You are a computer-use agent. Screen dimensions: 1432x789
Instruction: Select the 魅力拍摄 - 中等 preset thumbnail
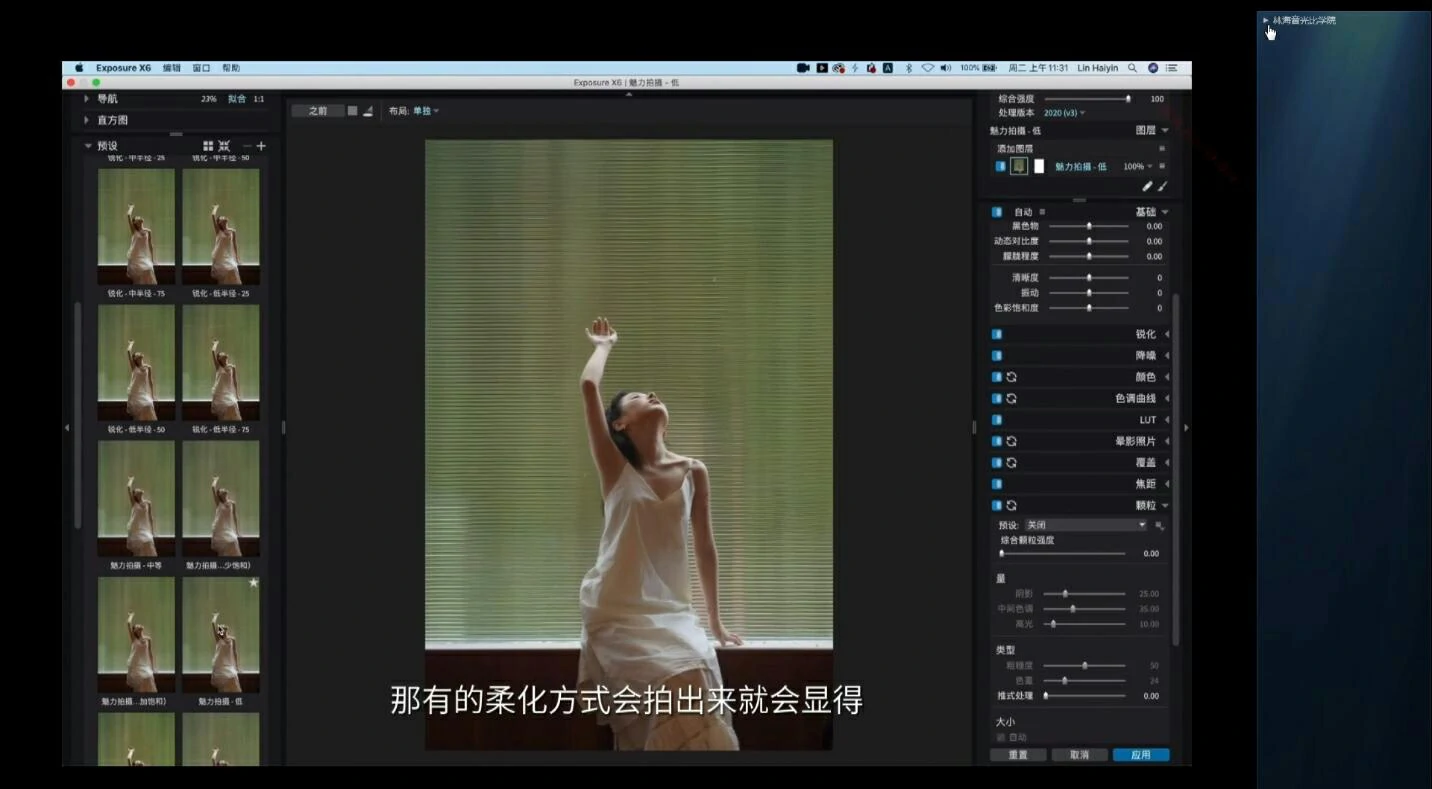click(x=136, y=498)
